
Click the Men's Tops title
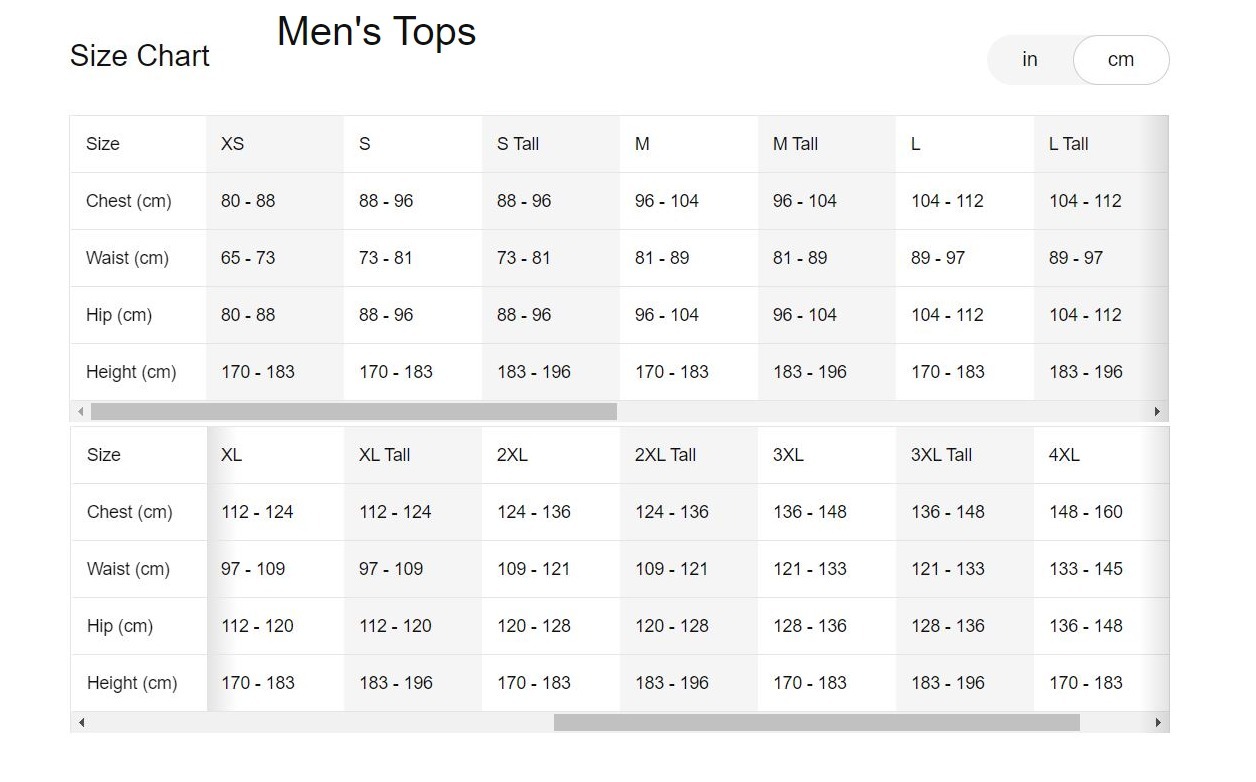pyautogui.click(x=376, y=32)
